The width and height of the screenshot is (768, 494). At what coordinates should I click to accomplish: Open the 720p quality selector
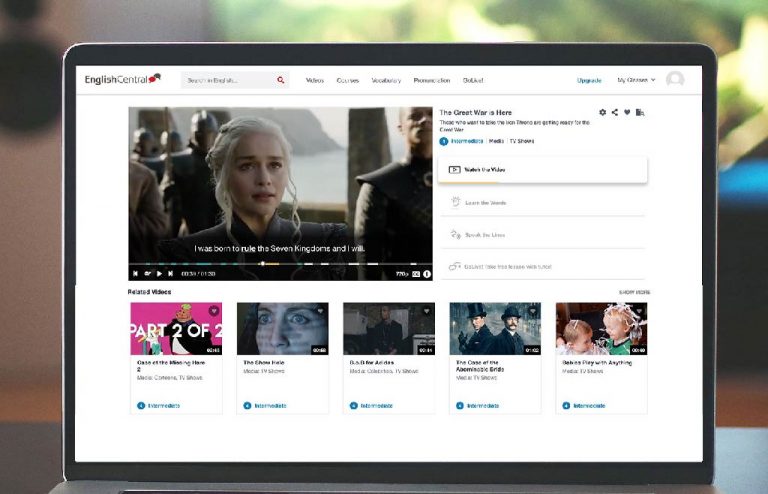pyautogui.click(x=402, y=274)
